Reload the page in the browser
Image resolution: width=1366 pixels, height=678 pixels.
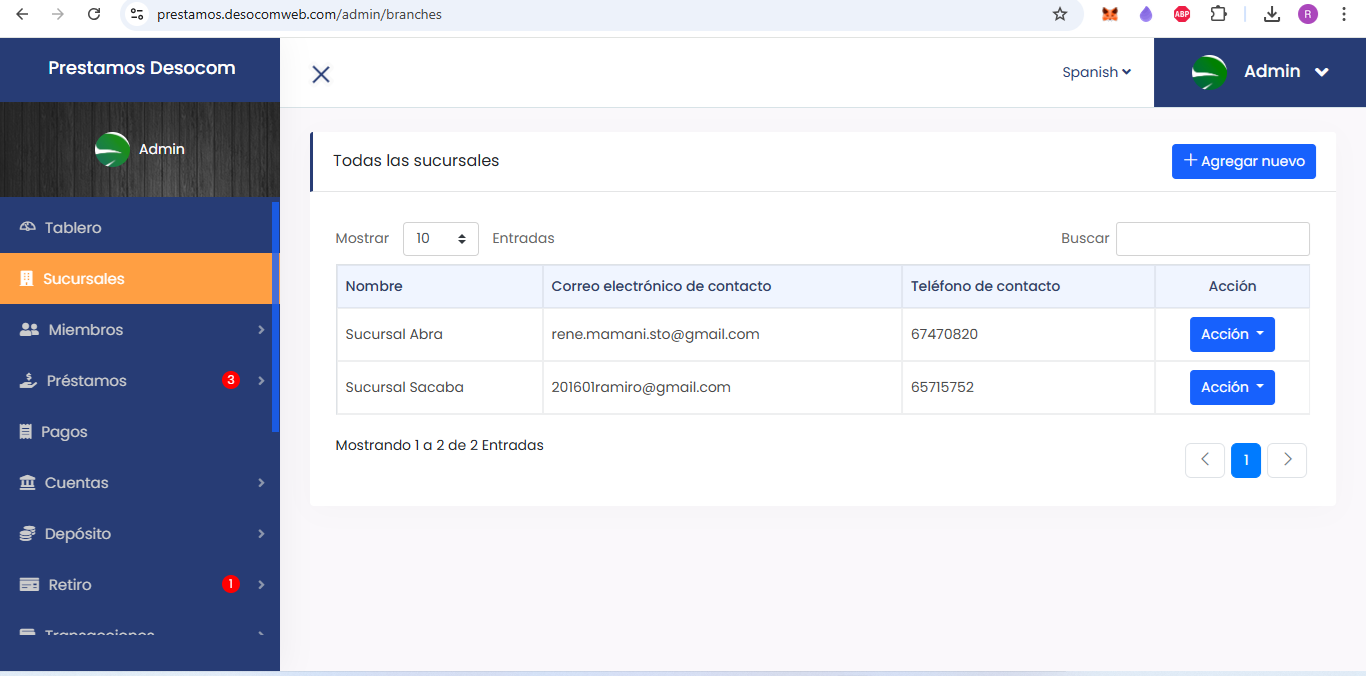click(94, 14)
